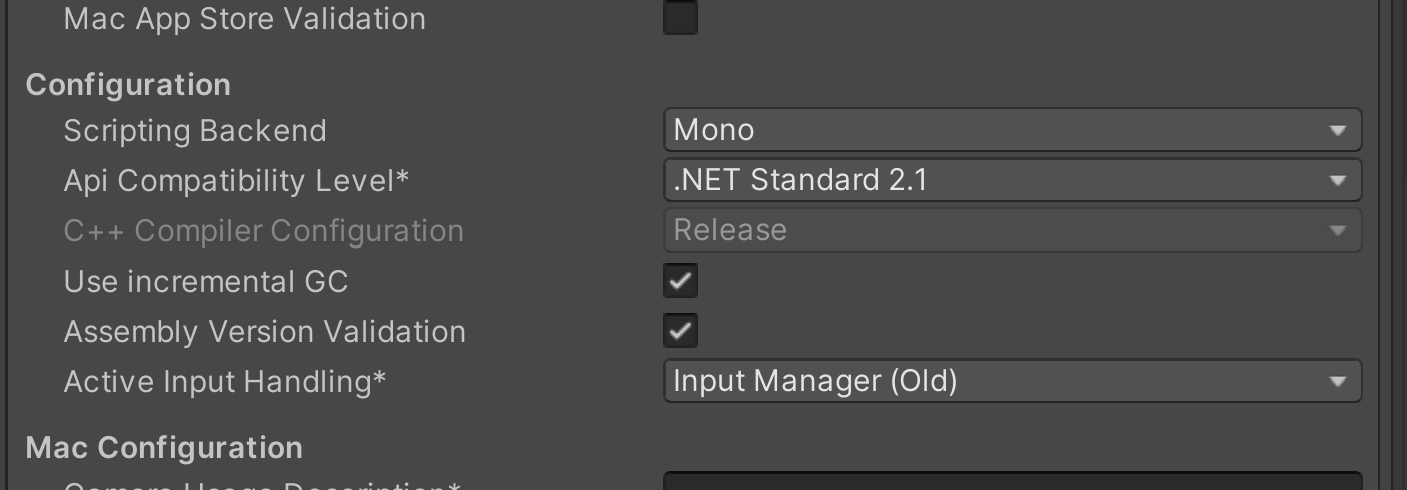Click the Scripting Backend dropdown arrow
The image size is (1407, 490).
(x=1337, y=131)
